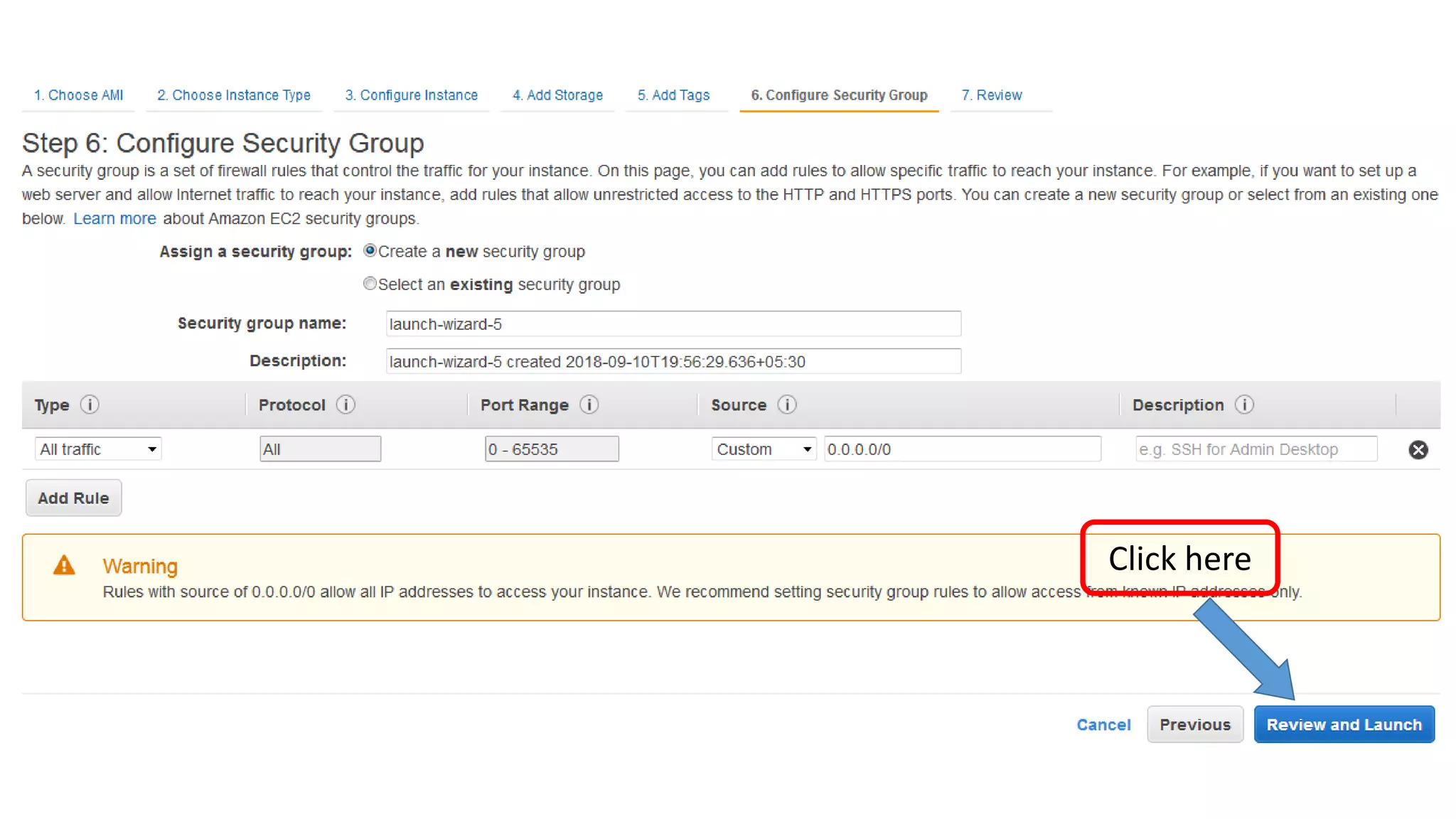The image size is (1456, 819).
Task: Click the Port Range info icon
Action: pyautogui.click(x=589, y=405)
